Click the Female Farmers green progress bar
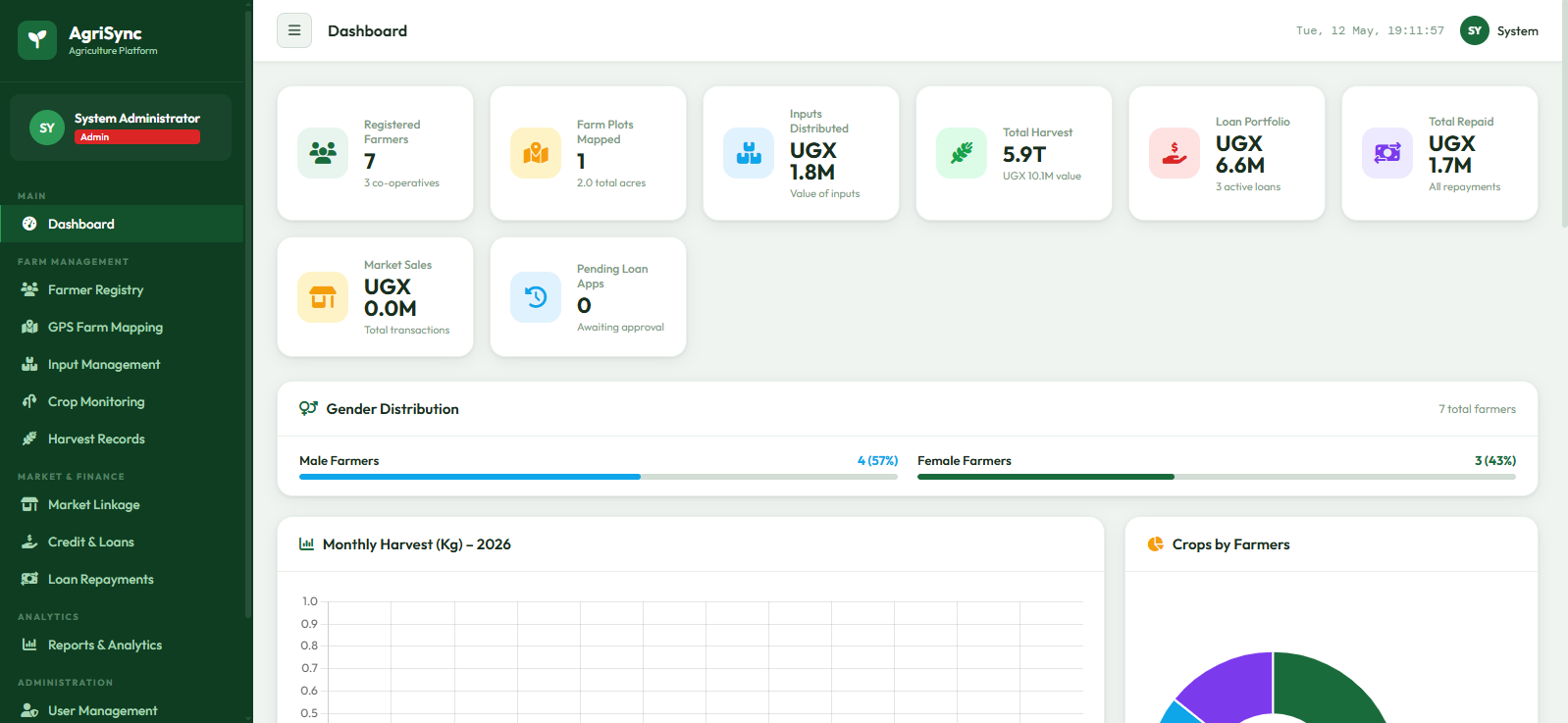The height and width of the screenshot is (723, 1568). [x=1046, y=477]
